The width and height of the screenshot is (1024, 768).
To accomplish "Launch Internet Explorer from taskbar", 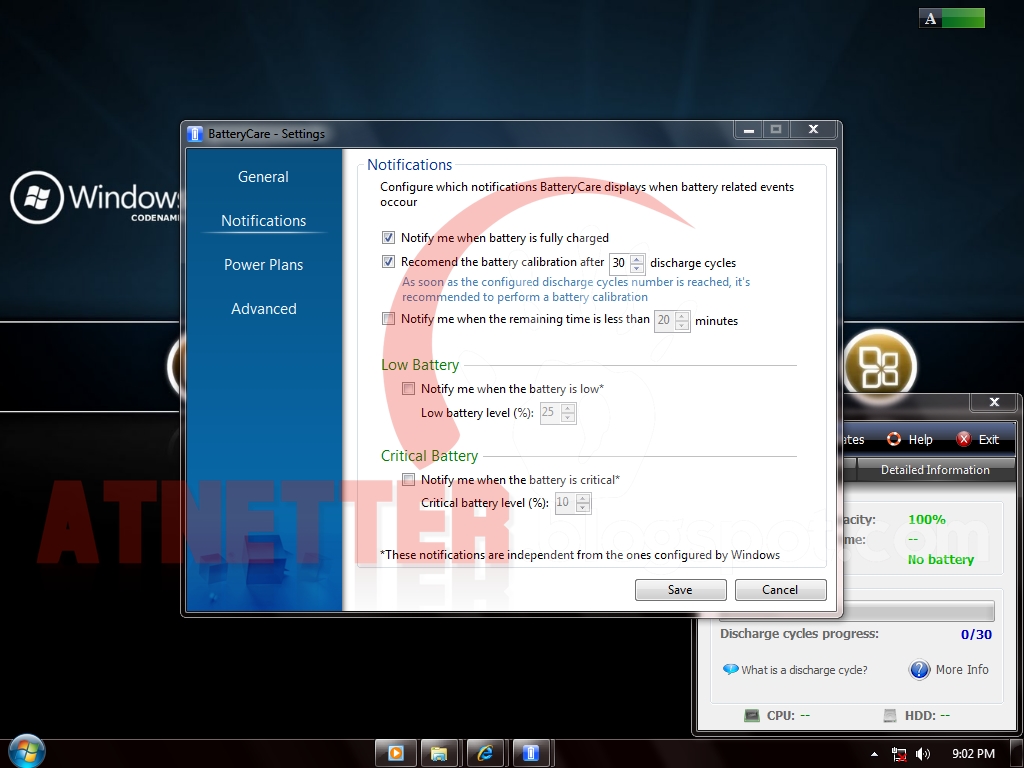I will click(486, 754).
